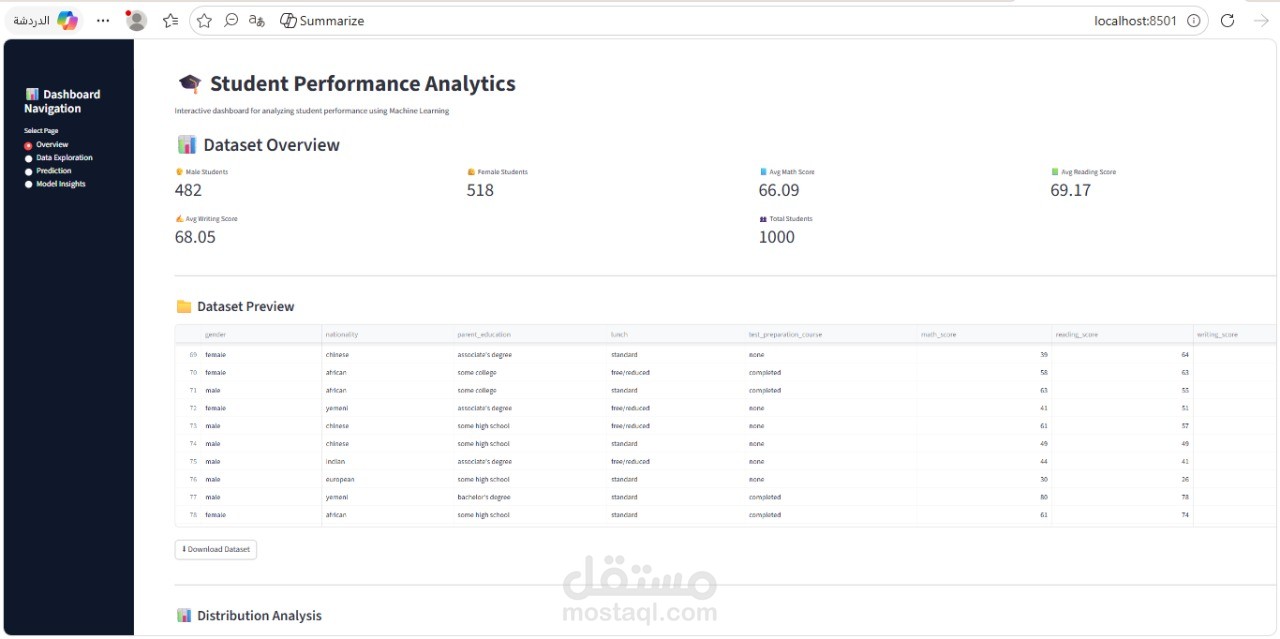Image resolution: width=1280 pixels, height=639 pixels.
Task: Select the Prediction page option
Action: pyautogui.click(x=48, y=171)
